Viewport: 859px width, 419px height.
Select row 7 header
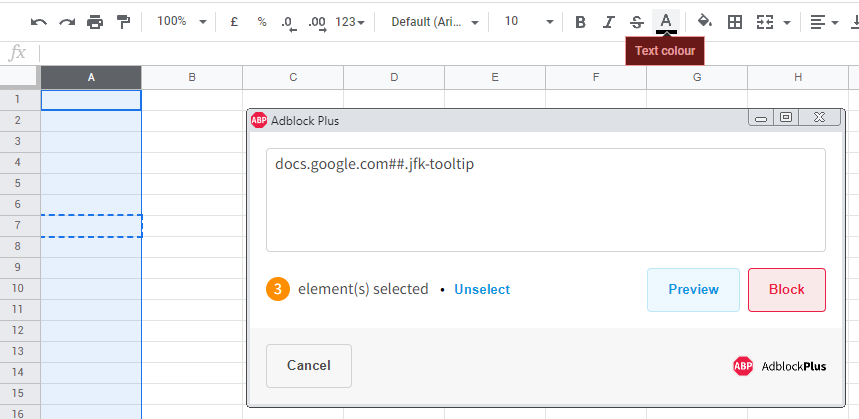click(20, 226)
